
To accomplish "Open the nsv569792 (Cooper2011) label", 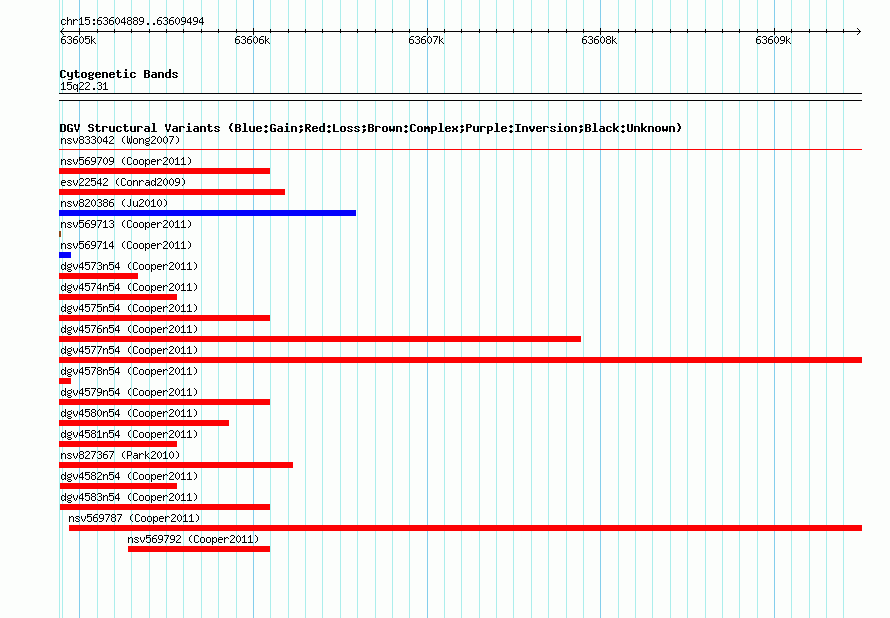I will (193, 539).
